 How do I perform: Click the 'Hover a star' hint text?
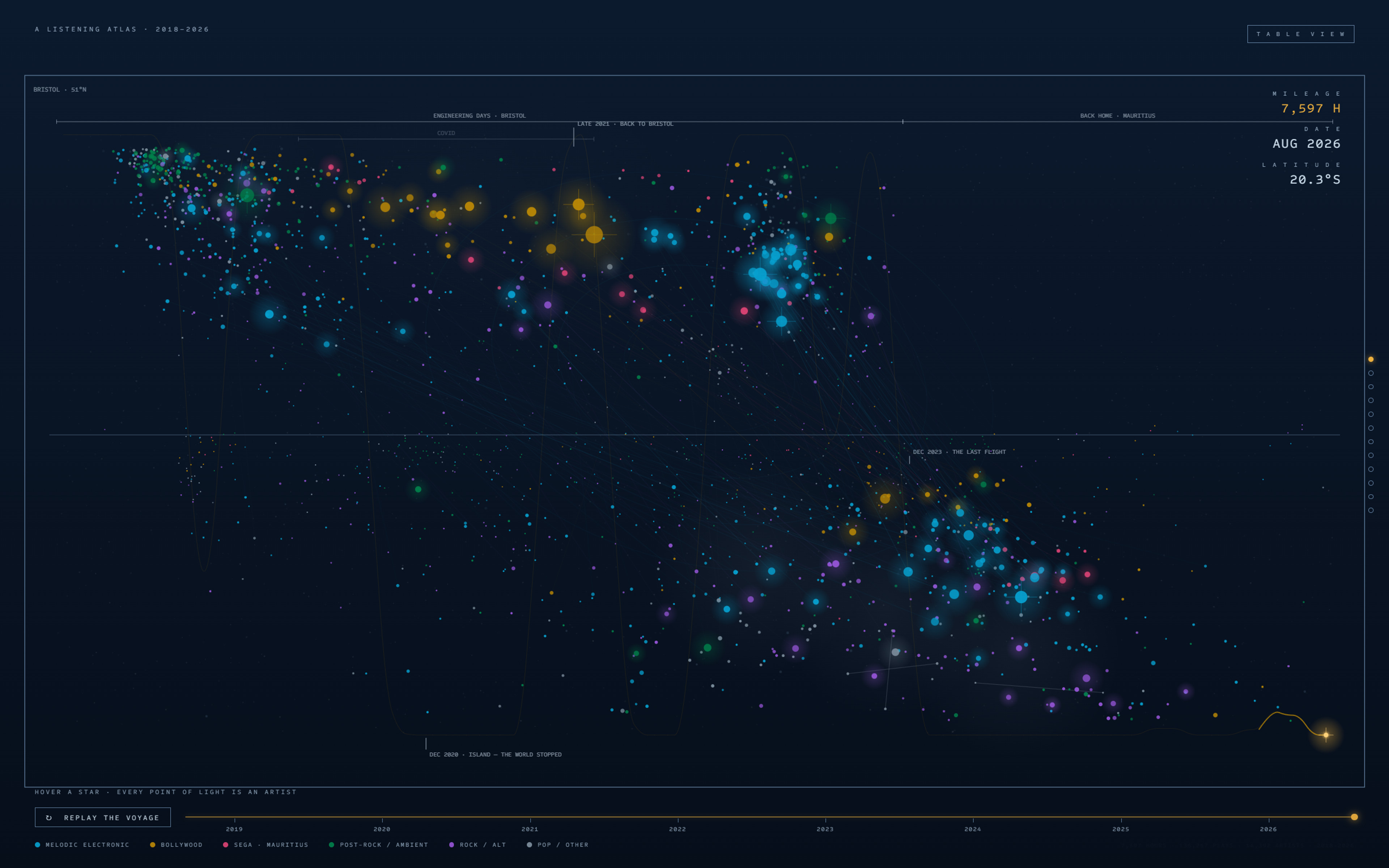point(165,792)
